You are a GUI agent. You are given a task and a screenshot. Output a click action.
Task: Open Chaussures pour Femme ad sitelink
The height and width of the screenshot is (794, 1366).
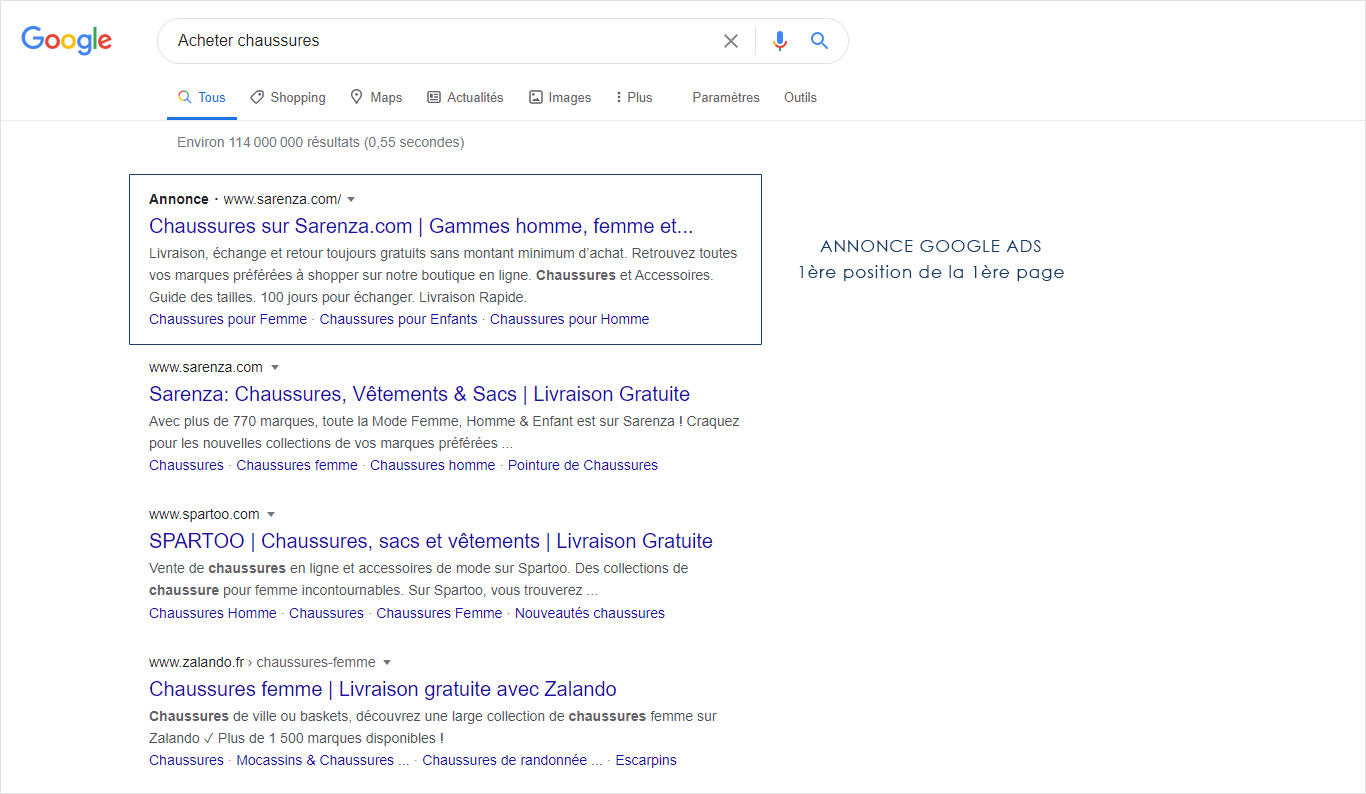[228, 319]
